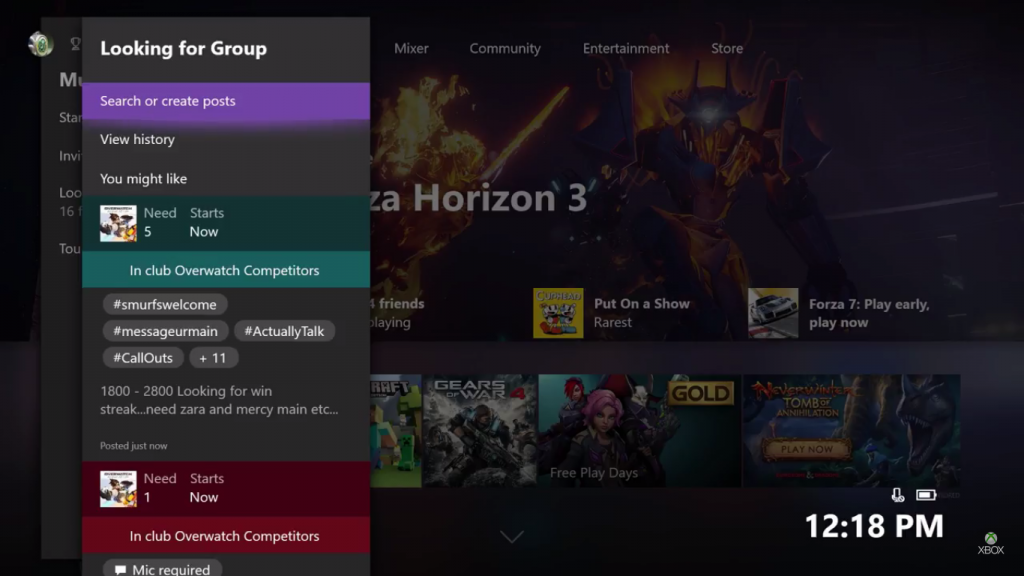
Task: Open View history
Action: pos(138,139)
